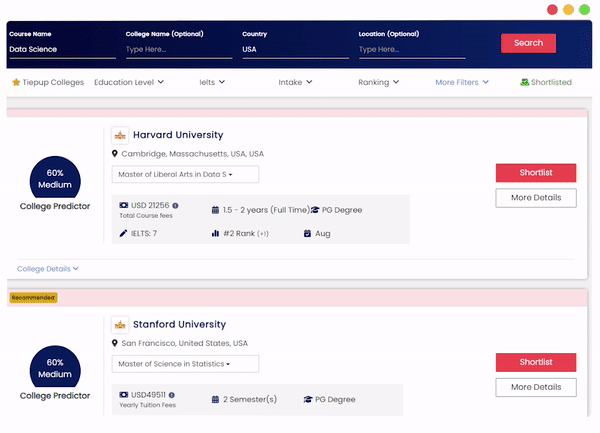This screenshot has height=433, width=600.
Task: Expand College Details for Harvard
Action: coord(47,268)
